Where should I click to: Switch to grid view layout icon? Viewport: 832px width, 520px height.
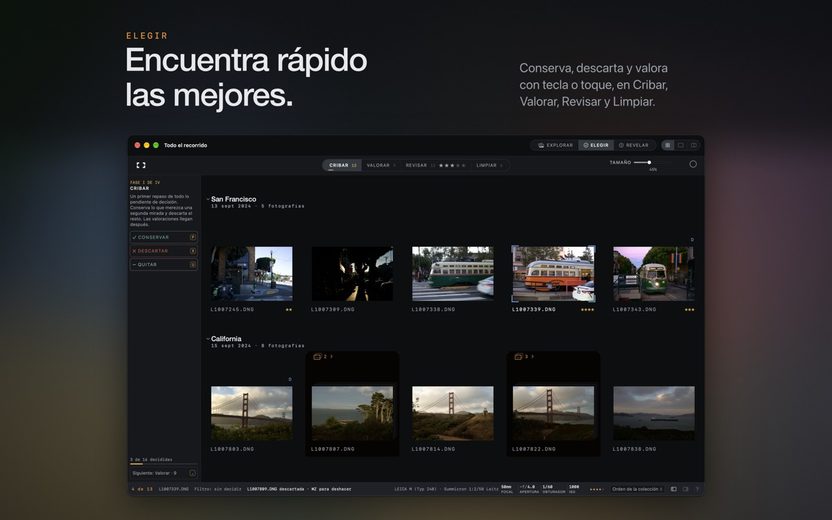(x=668, y=145)
